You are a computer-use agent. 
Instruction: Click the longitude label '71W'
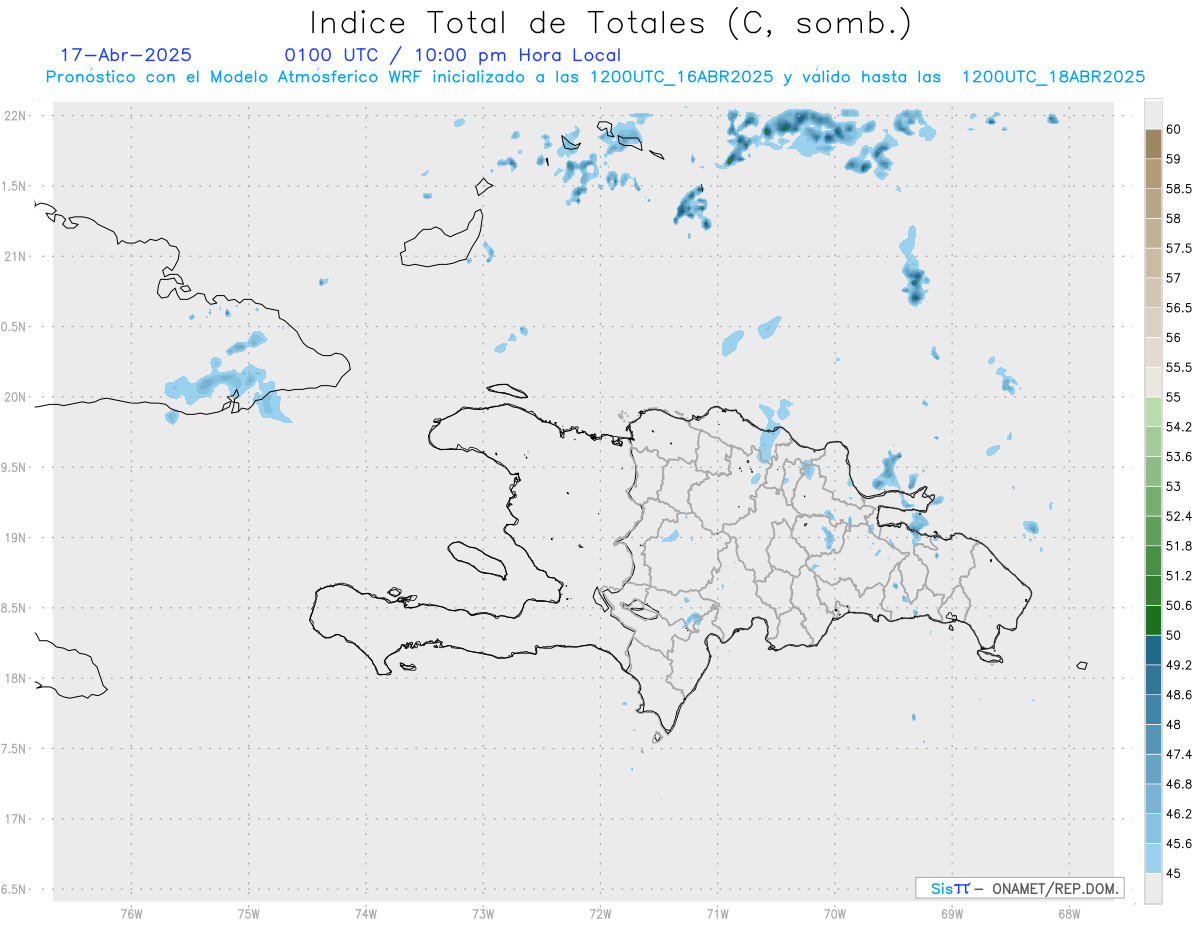(x=717, y=913)
